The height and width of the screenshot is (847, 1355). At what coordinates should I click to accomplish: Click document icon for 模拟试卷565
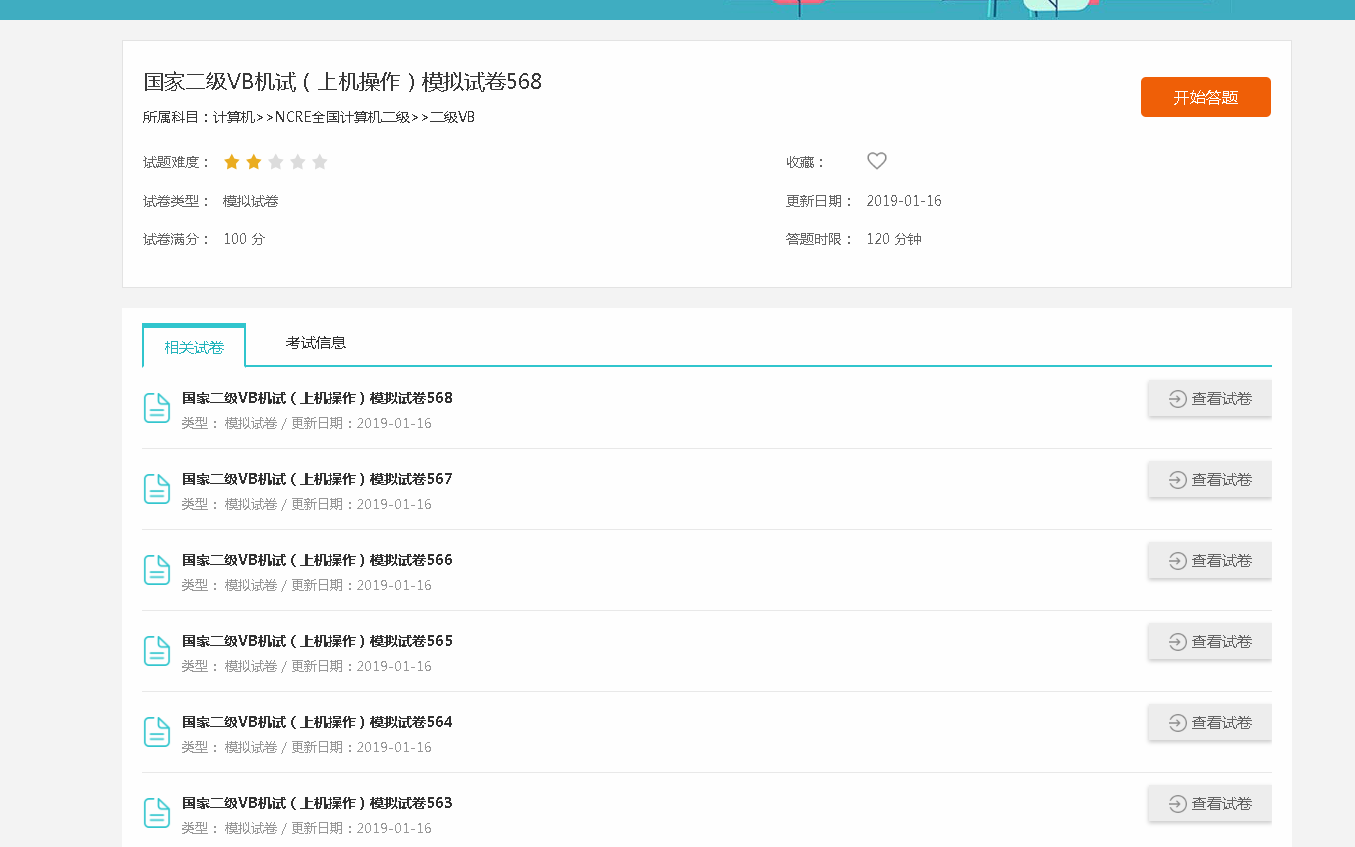[157, 651]
